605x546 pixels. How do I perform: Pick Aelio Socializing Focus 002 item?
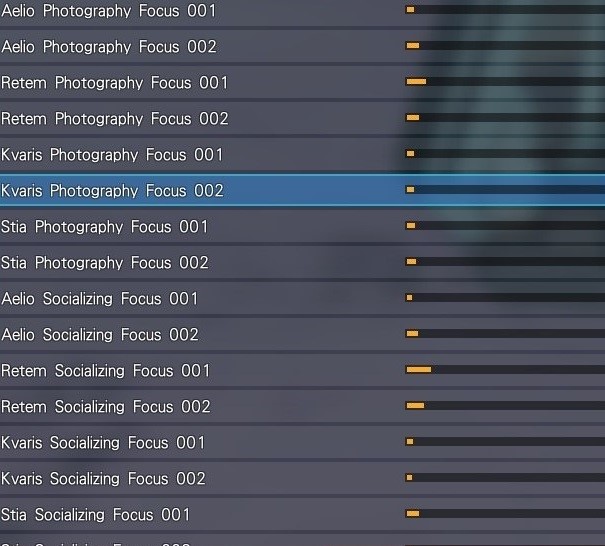click(302, 334)
